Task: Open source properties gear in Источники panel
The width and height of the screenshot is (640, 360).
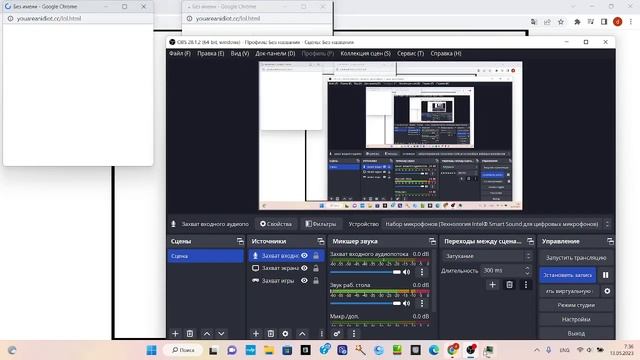Action: coord(285,333)
